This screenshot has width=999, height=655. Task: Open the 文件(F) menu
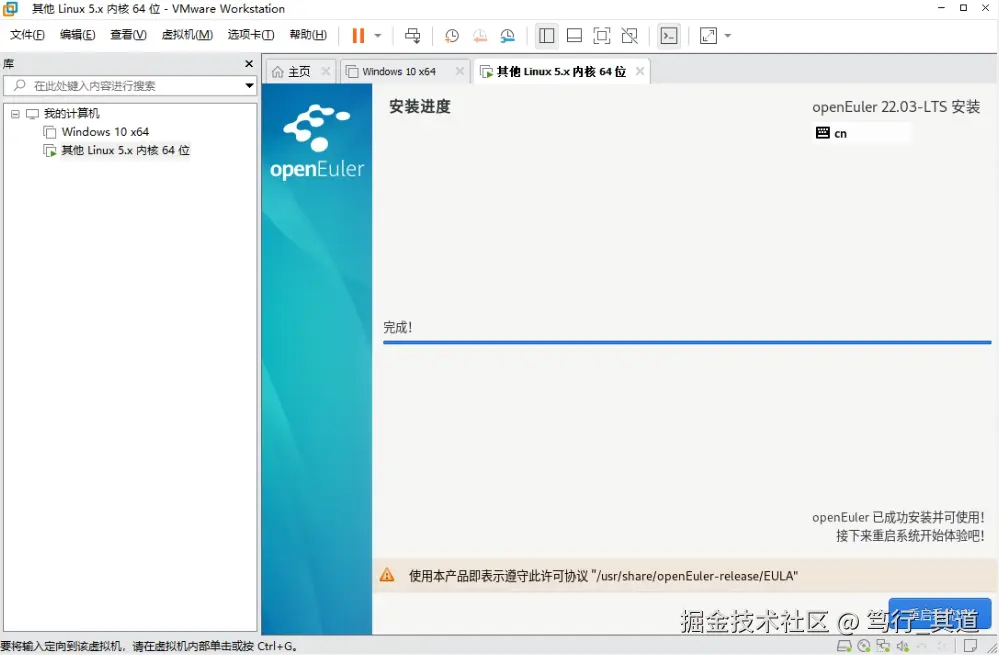tap(27, 34)
